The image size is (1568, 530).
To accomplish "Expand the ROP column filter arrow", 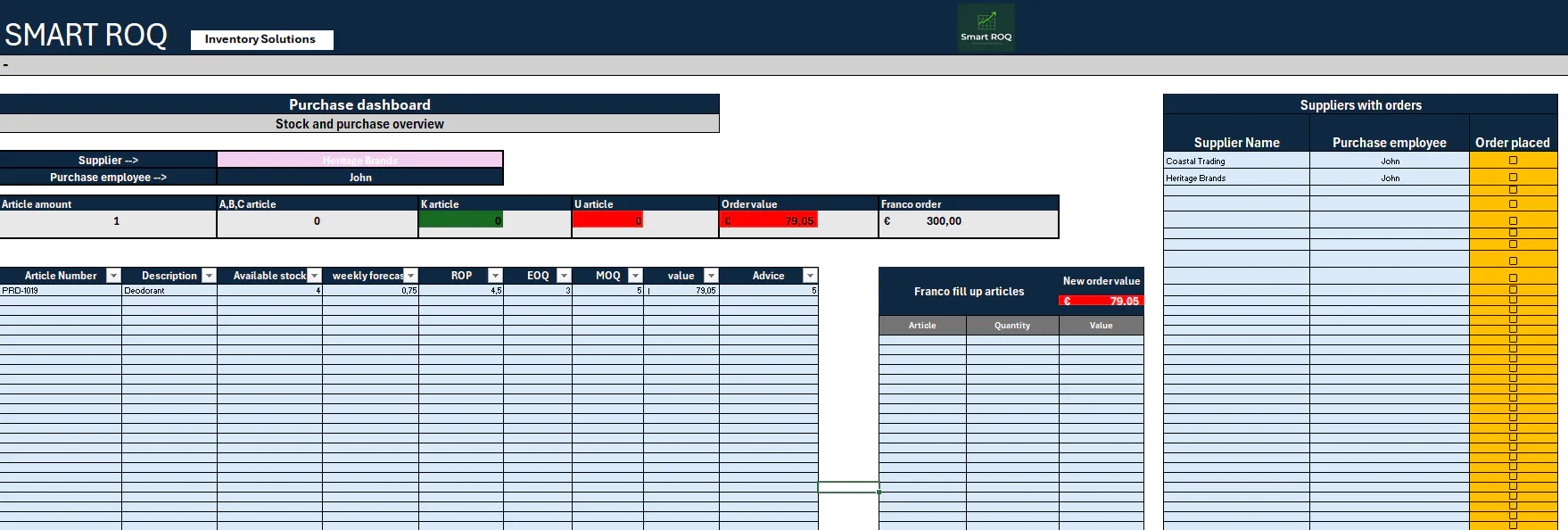I will click(495, 276).
